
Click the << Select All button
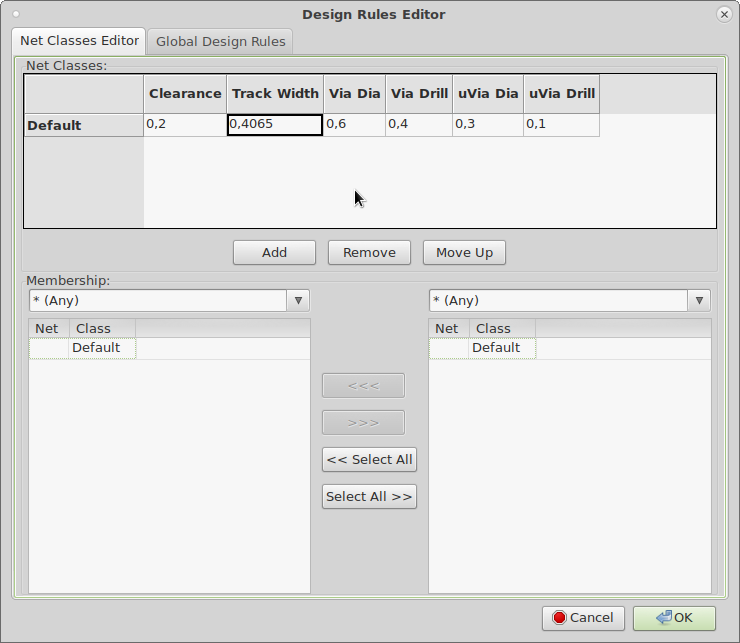[x=369, y=459]
